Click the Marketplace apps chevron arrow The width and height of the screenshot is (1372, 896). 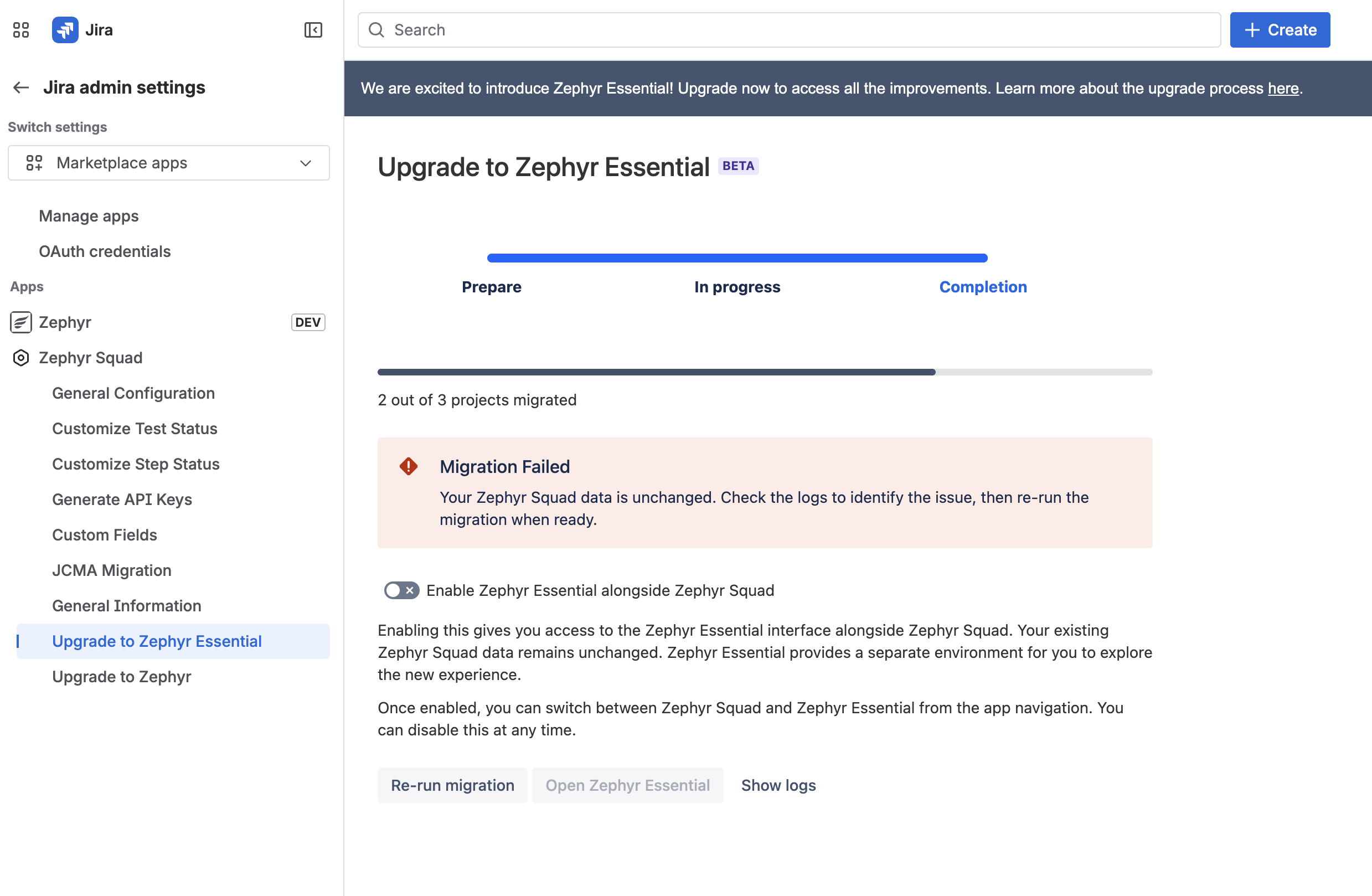pyautogui.click(x=306, y=163)
